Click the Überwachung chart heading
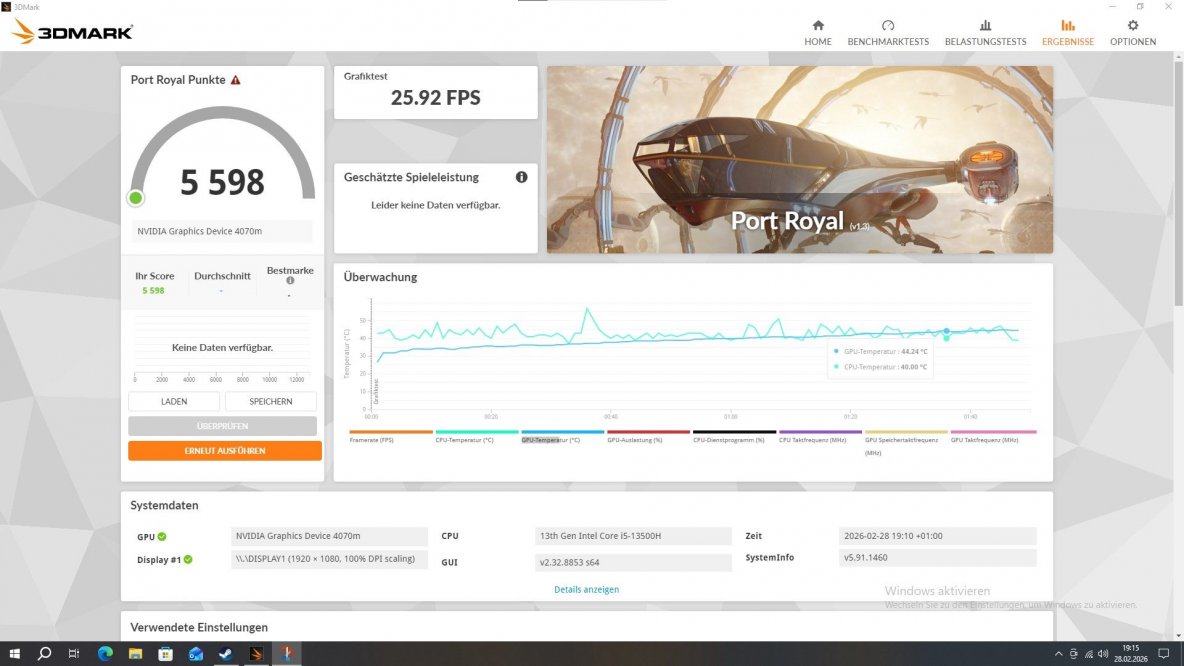Viewport: 1184px width, 666px height. (381, 277)
